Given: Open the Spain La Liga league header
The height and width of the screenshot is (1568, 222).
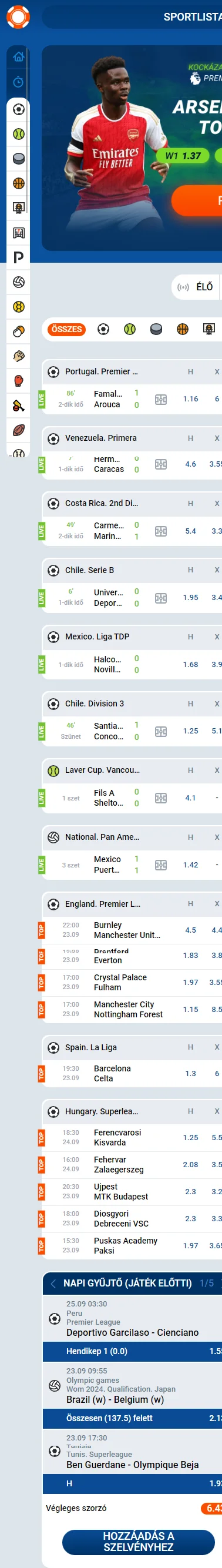Looking at the screenshot, I should click(90, 1047).
